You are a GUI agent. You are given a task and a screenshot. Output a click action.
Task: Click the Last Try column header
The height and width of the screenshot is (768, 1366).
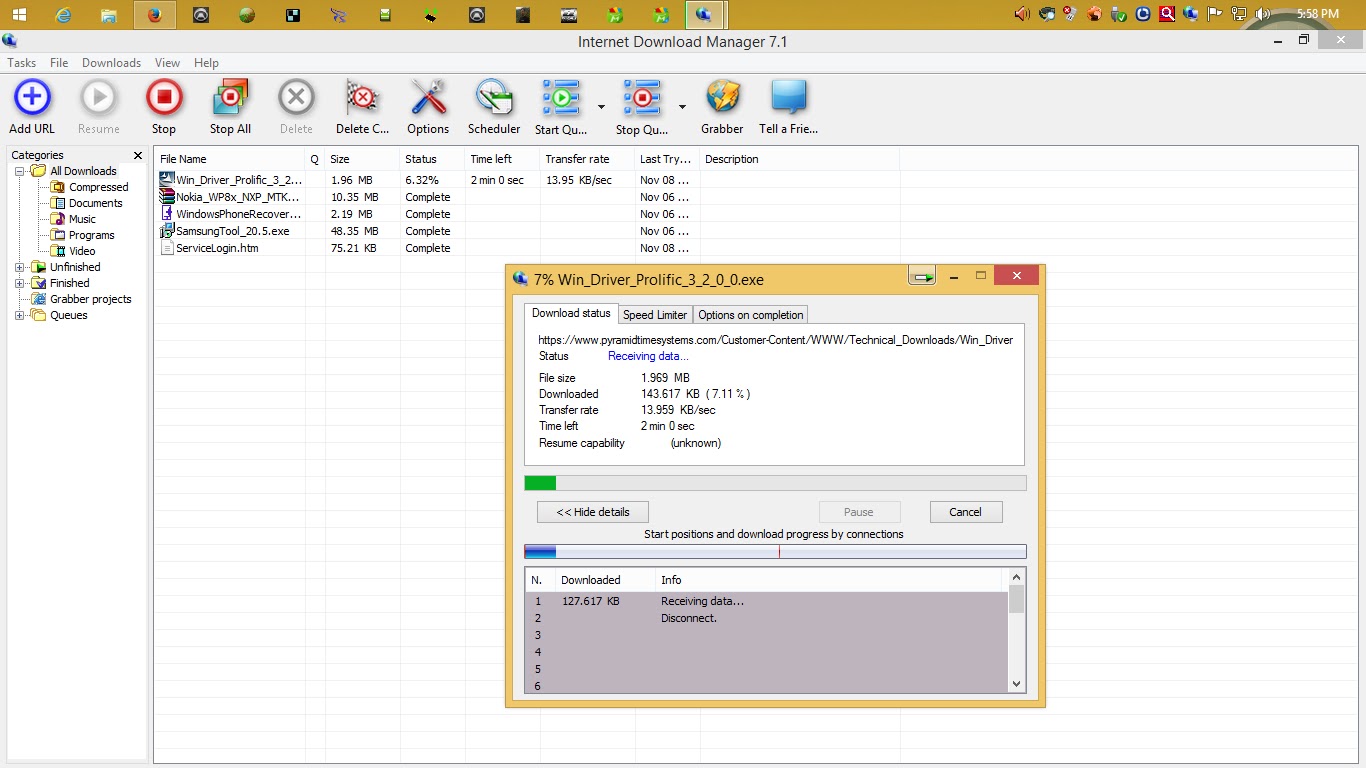point(667,159)
